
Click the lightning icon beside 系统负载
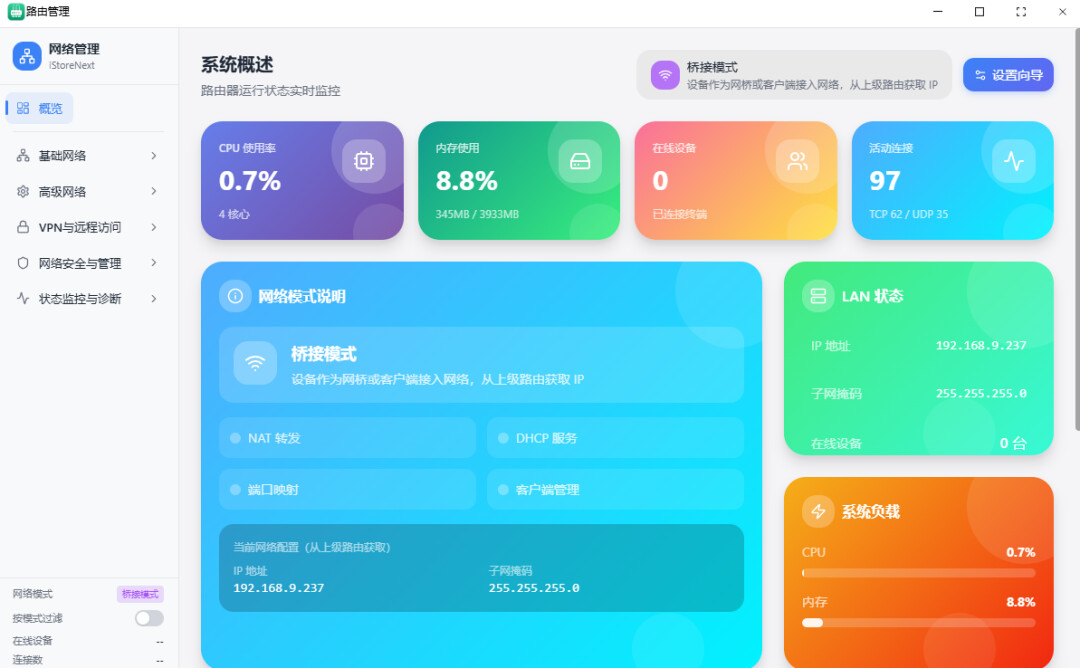click(x=818, y=512)
